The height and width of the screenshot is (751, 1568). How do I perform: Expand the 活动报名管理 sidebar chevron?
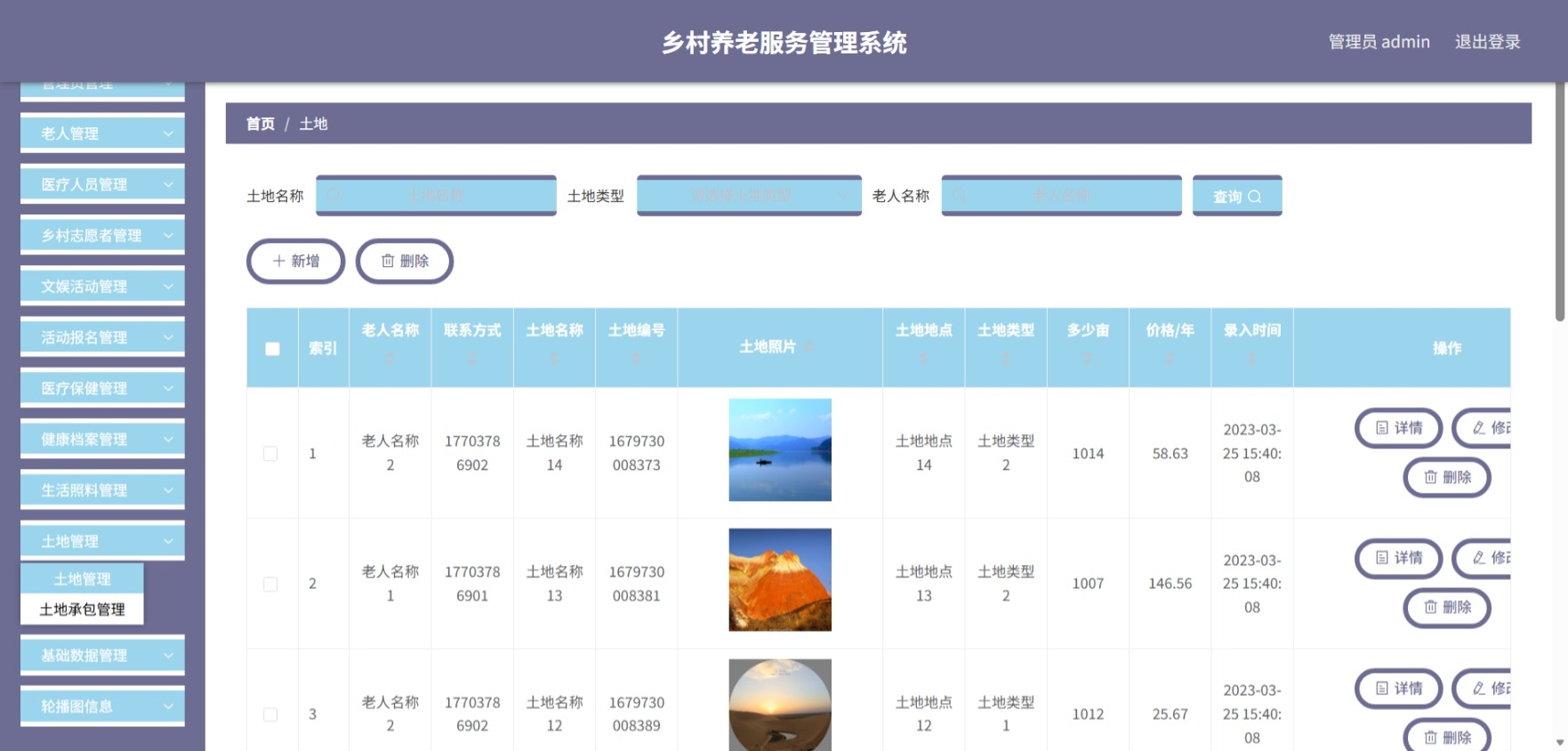pyautogui.click(x=168, y=337)
